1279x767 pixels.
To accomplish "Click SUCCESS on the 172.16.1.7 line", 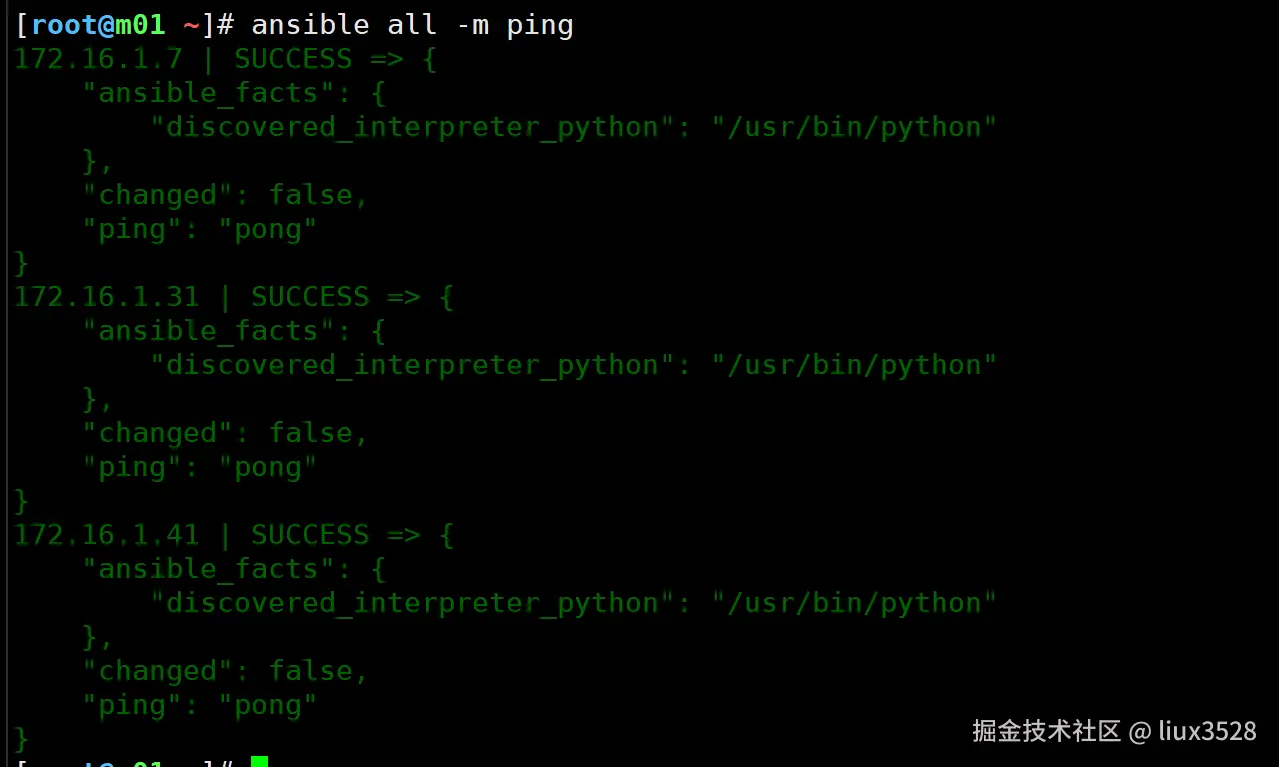I will coord(293,59).
